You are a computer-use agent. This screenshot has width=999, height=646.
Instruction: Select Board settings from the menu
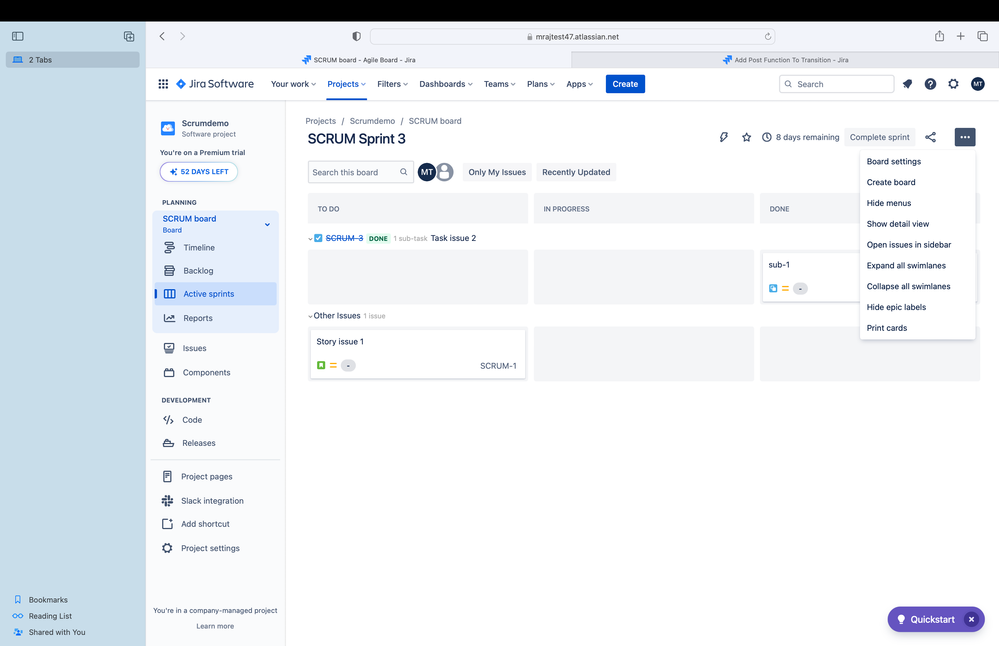click(x=893, y=161)
